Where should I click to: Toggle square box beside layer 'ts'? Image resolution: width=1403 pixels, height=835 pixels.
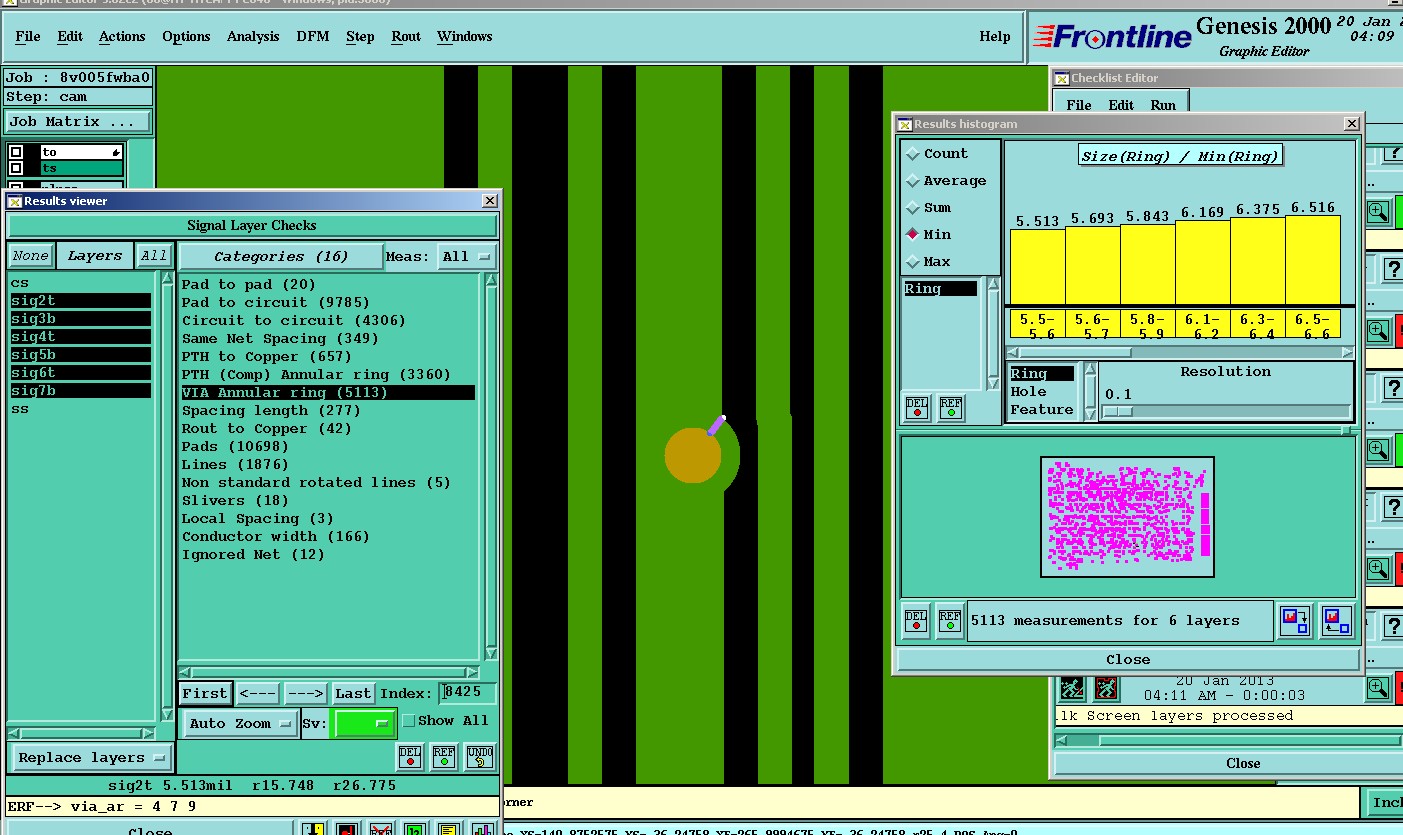click(16, 168)
